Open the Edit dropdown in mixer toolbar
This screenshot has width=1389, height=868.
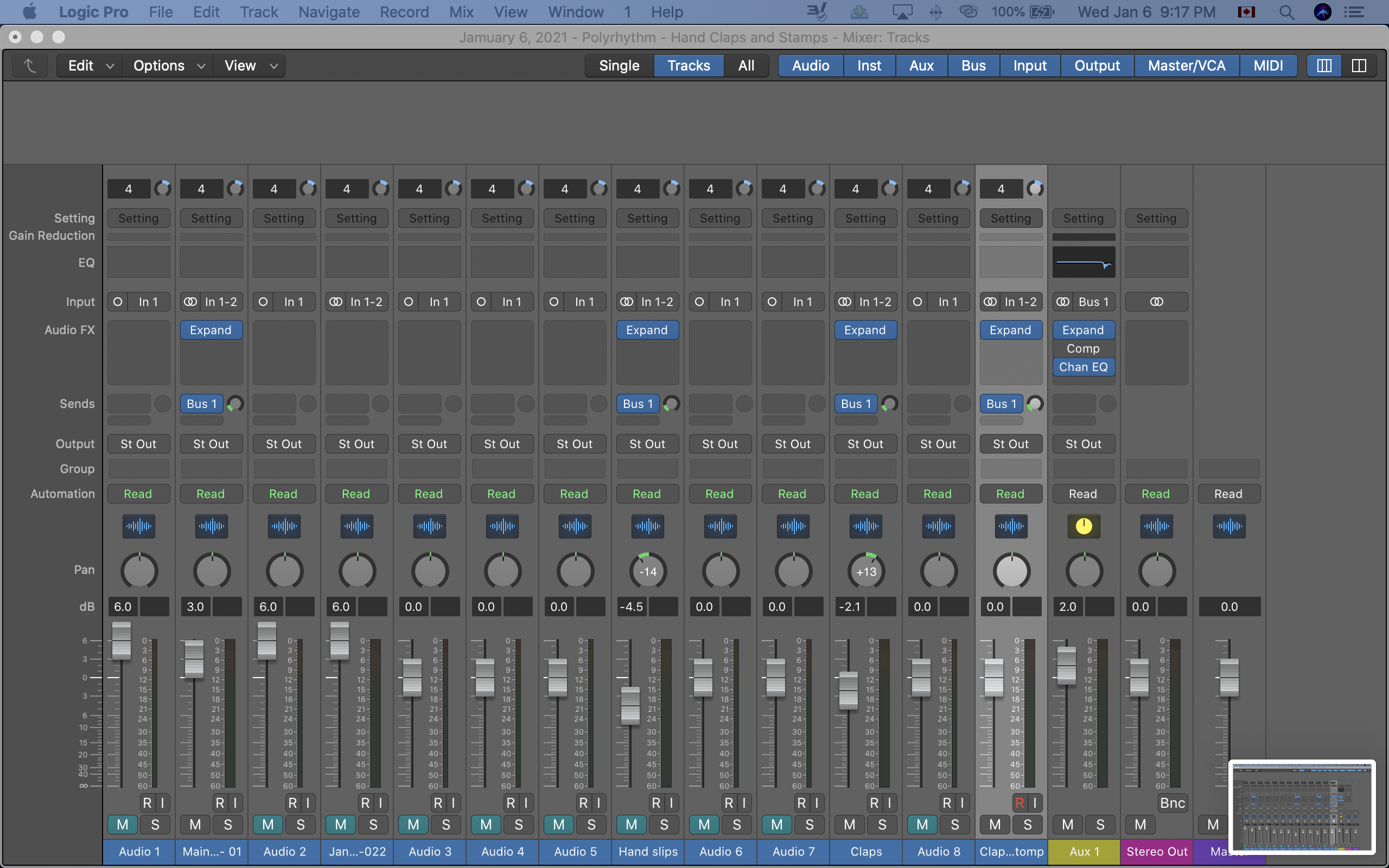coord(89,66)
